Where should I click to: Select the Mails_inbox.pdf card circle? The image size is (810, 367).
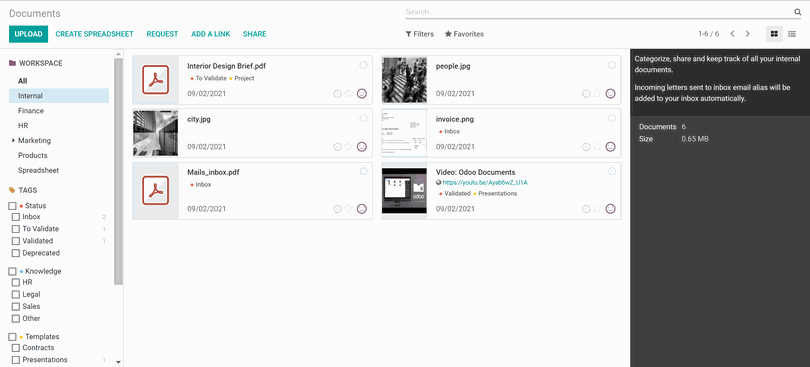(363, 172)
